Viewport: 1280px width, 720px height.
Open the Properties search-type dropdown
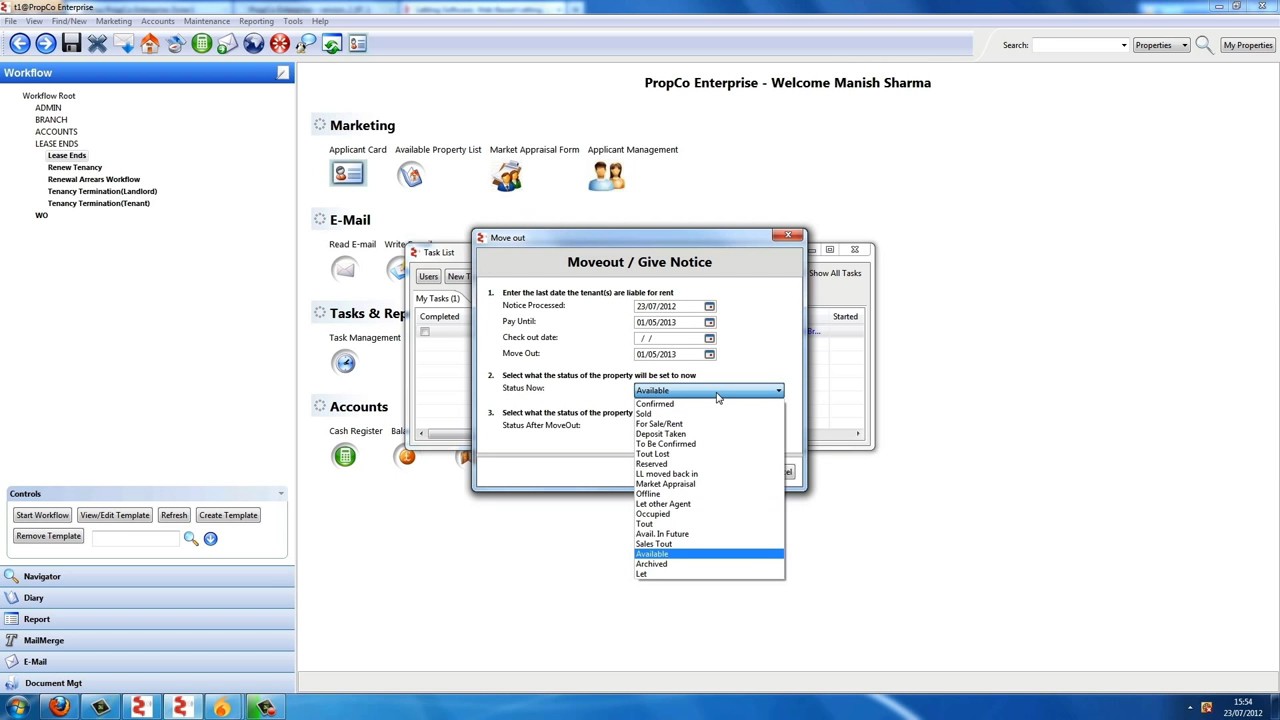(x=1161, y=45)
